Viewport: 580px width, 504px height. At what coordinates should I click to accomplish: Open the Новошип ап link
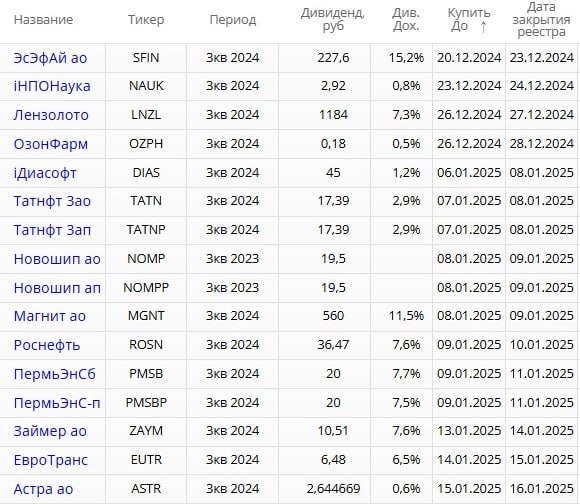pyautogui.click(x=57, y=288)
